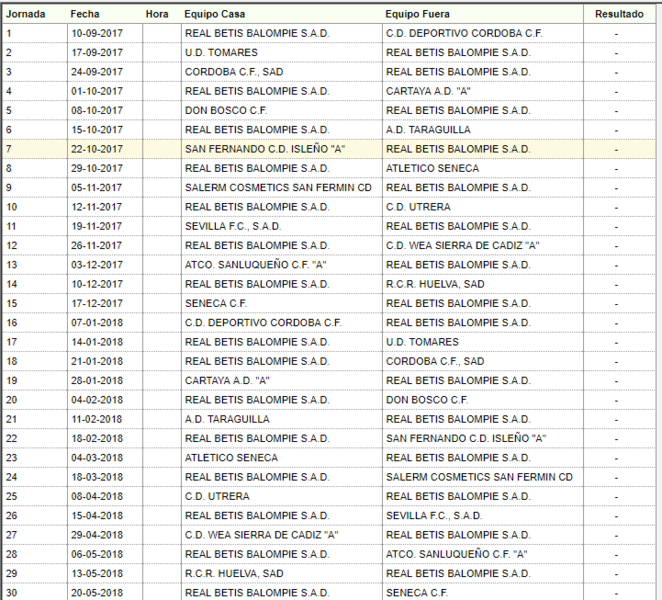Select the date 18-02-2018
Screen dimensions: 662x600
(x=97, y=438)
